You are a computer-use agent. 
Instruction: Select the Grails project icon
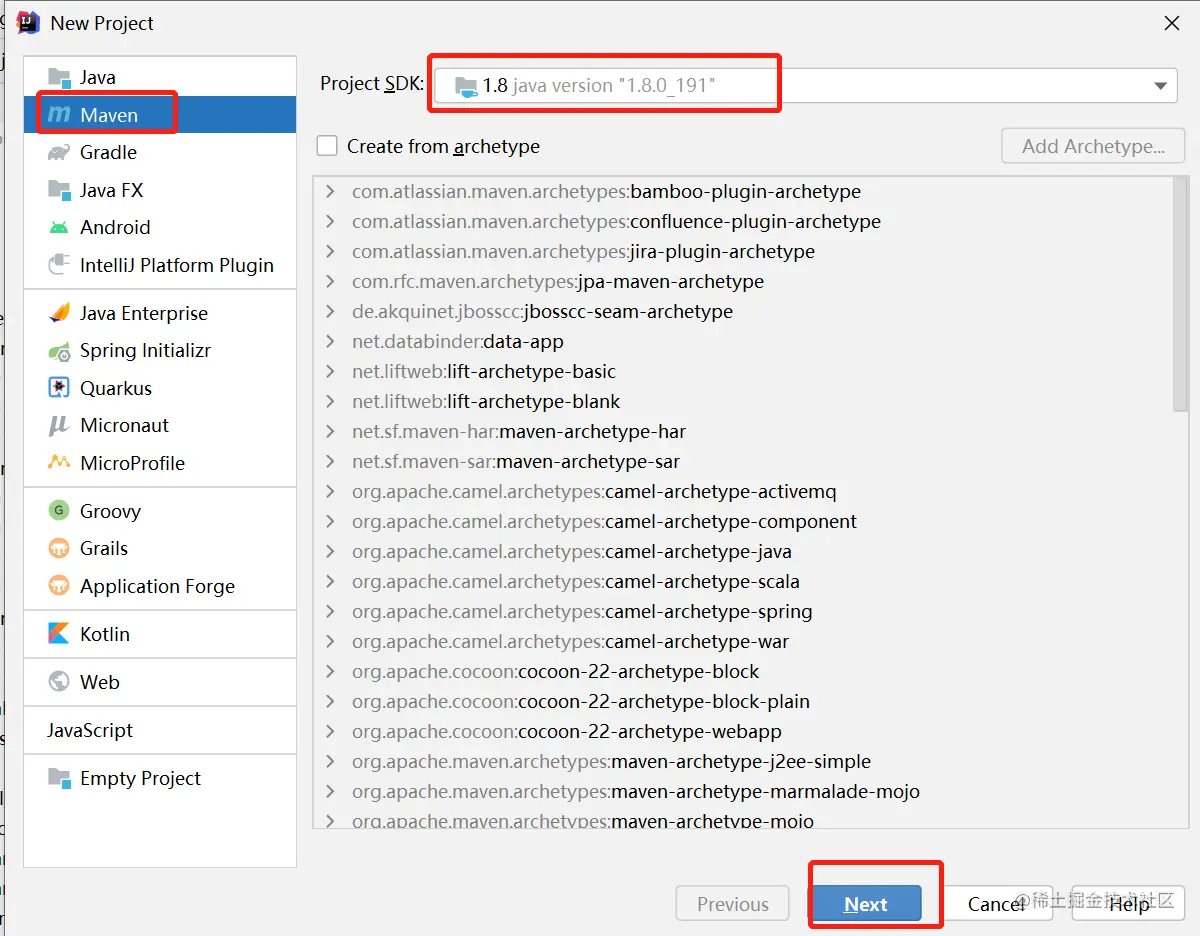tap(60, 548)
